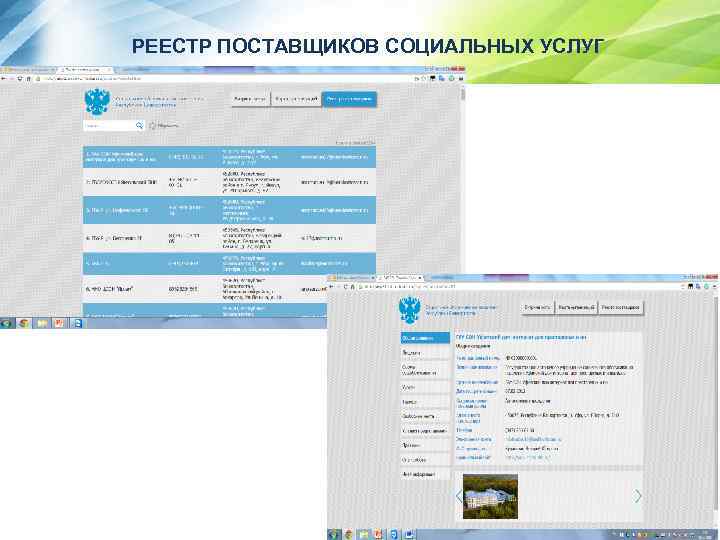Open browser menu icon in list window
The image size is (720, 540).
coord(461,79)
